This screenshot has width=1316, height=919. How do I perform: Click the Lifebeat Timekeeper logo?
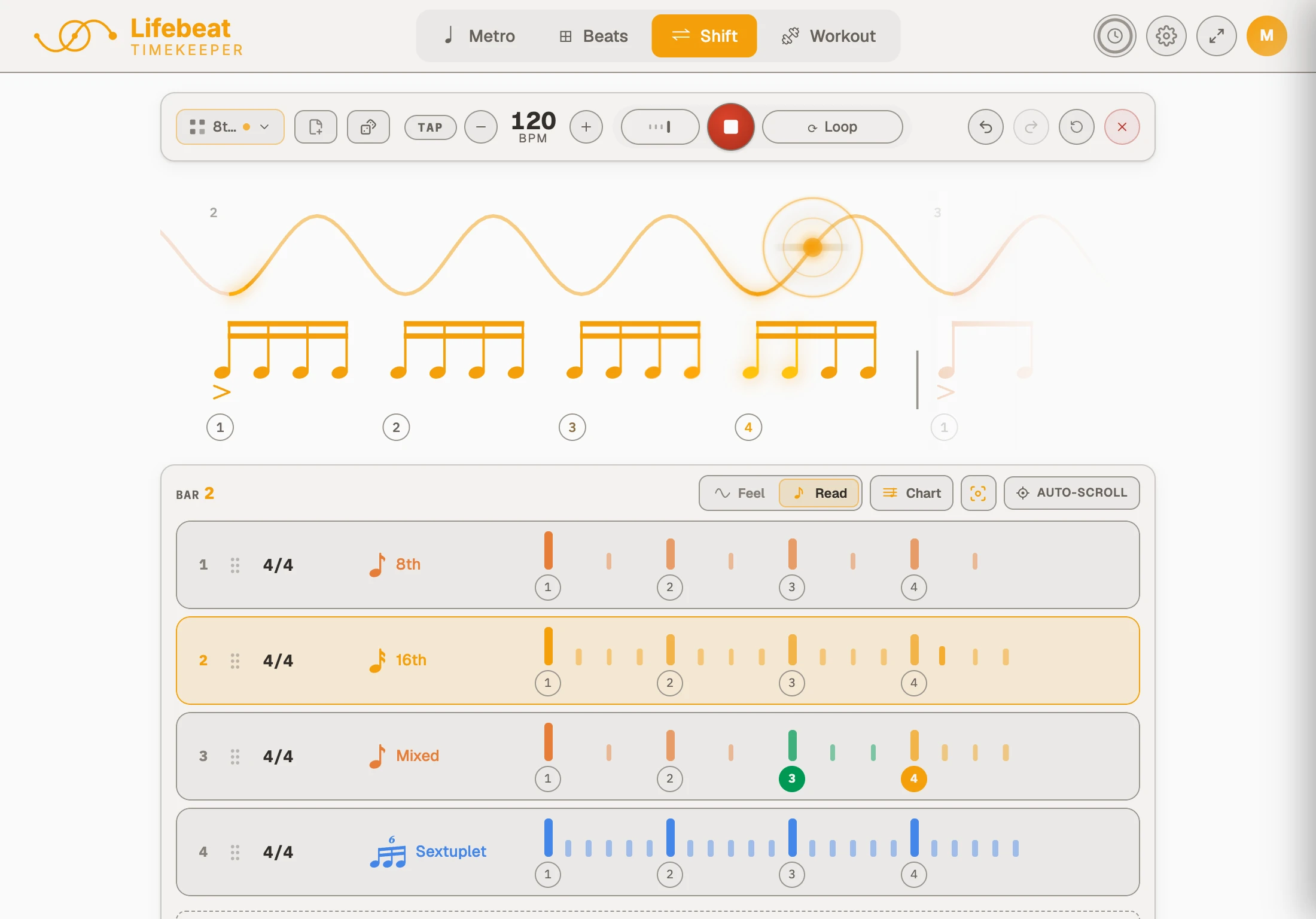point(139,36)
